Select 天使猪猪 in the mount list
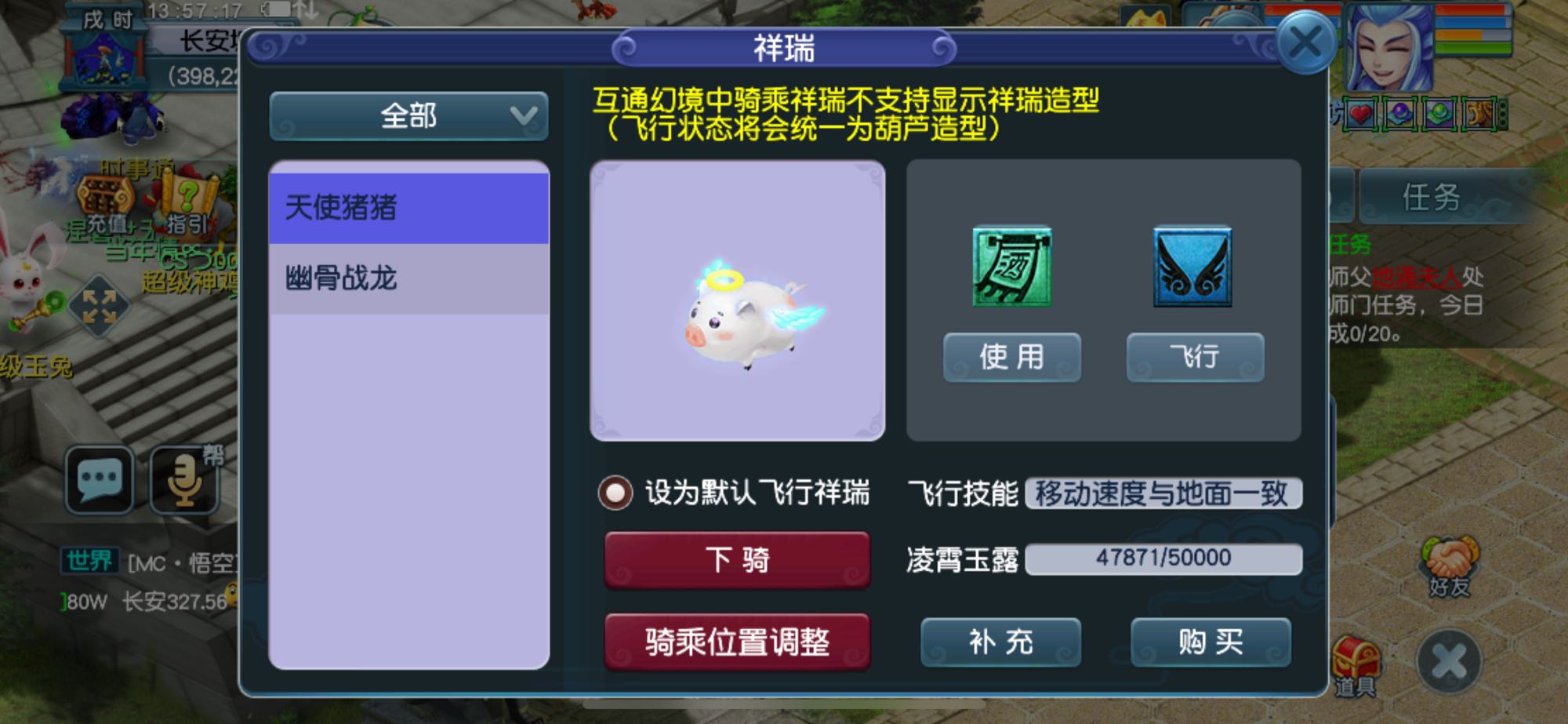This screenshot has width=1568, height=724. 408,208
